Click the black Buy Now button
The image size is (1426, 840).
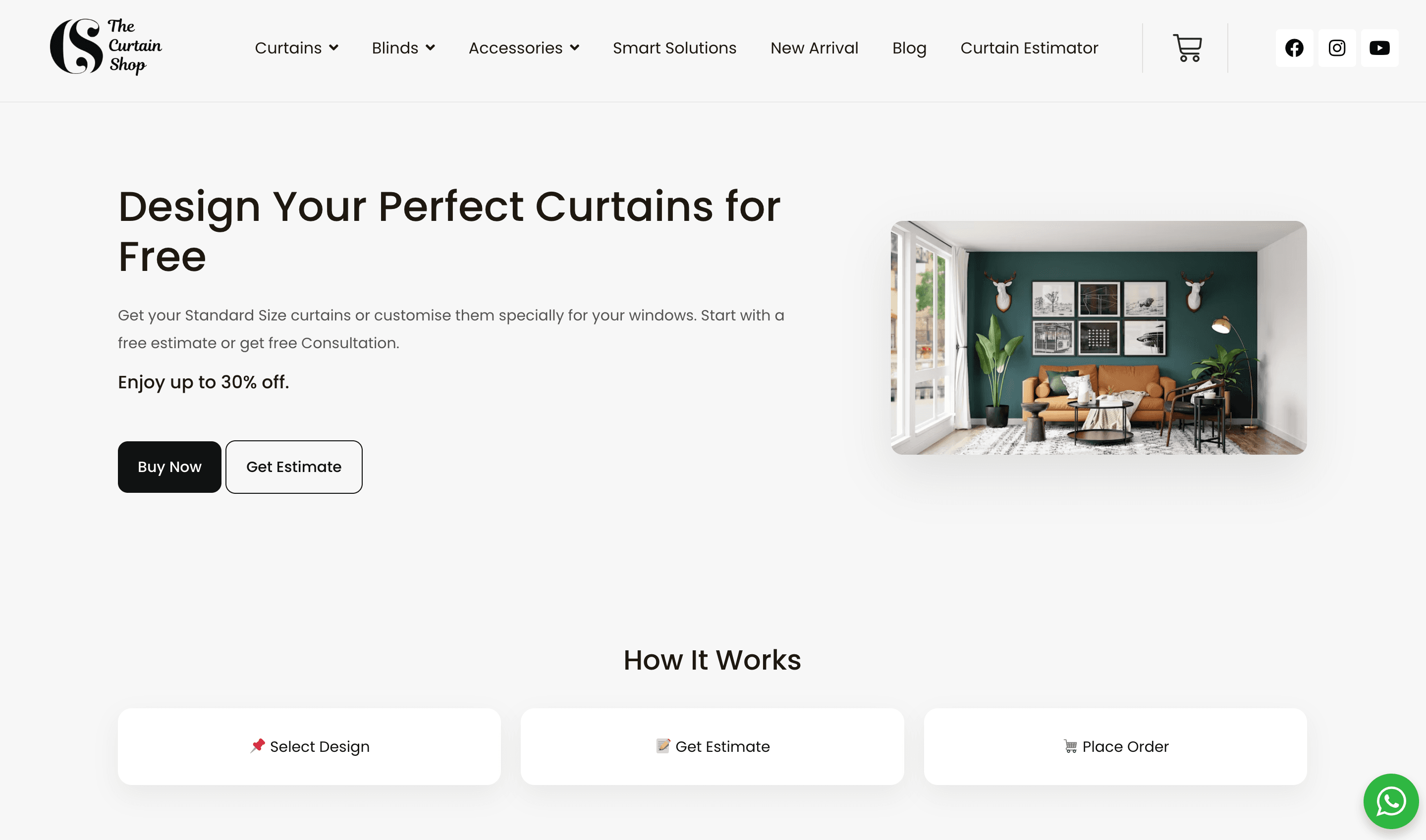click(169, 467)
